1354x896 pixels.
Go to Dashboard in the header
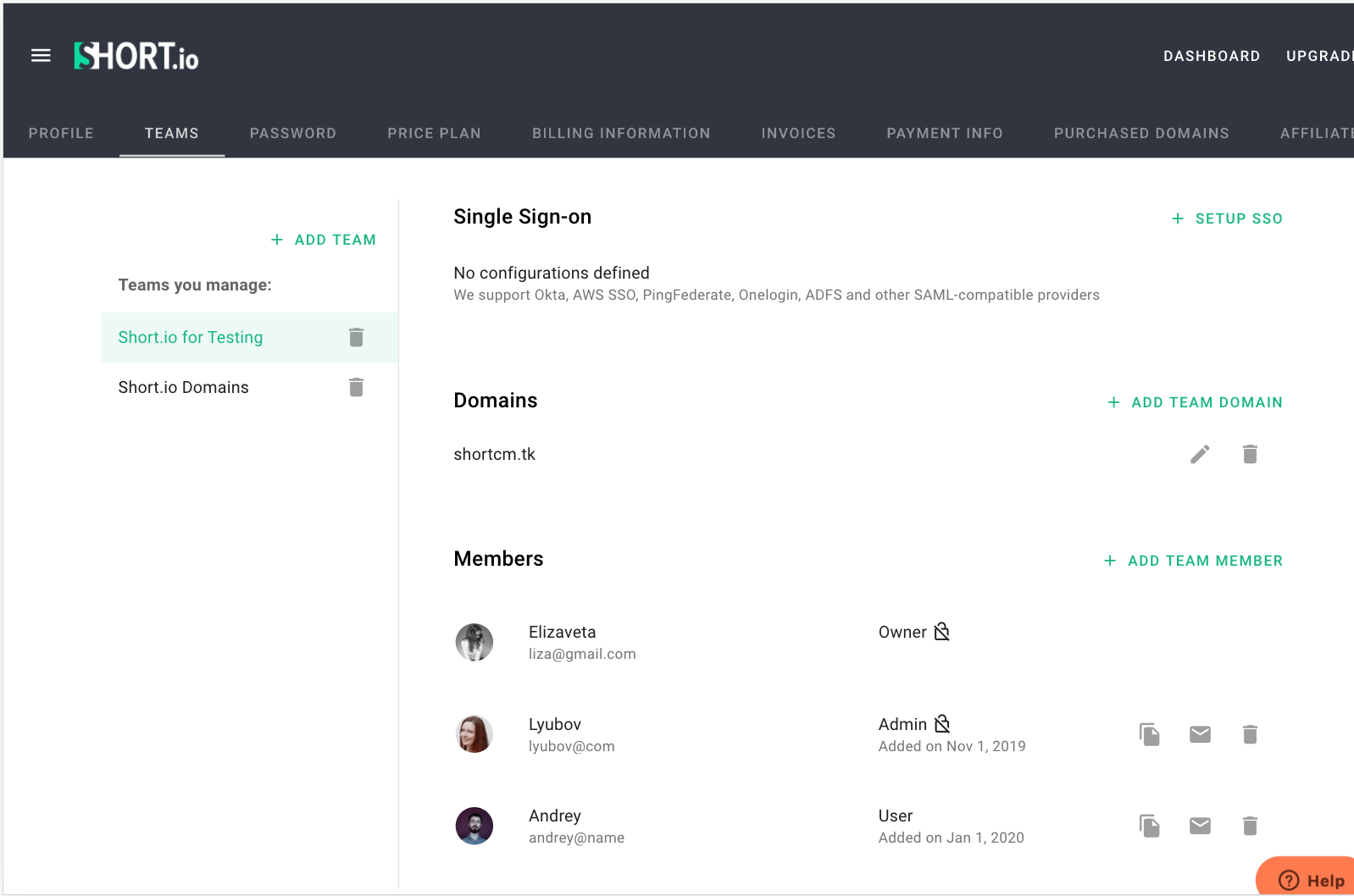tap(1212, 56)
